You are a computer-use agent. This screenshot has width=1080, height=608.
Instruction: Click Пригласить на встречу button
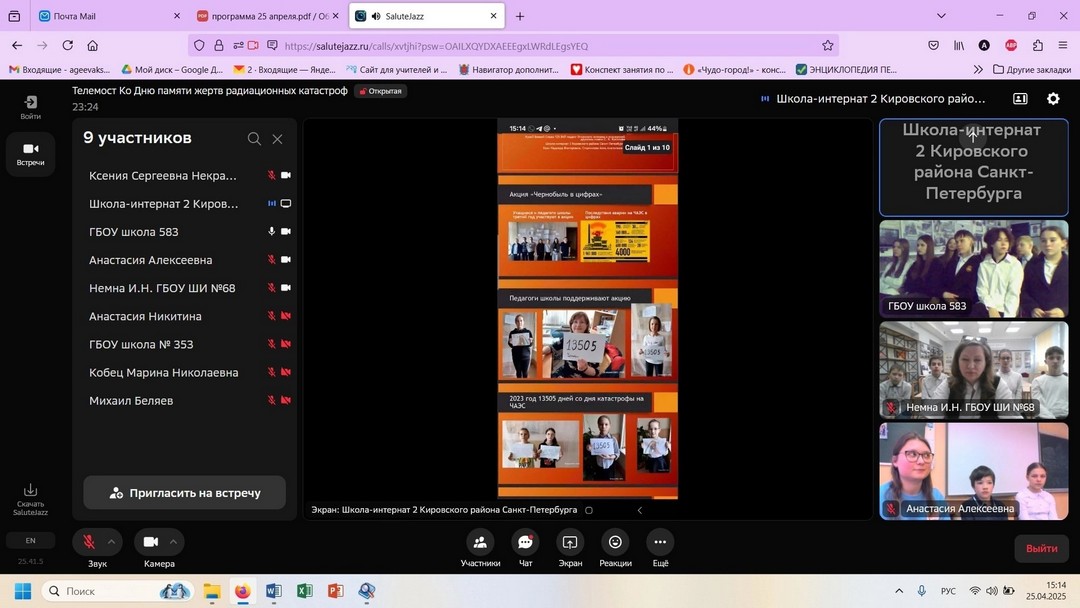click(185, 493)
